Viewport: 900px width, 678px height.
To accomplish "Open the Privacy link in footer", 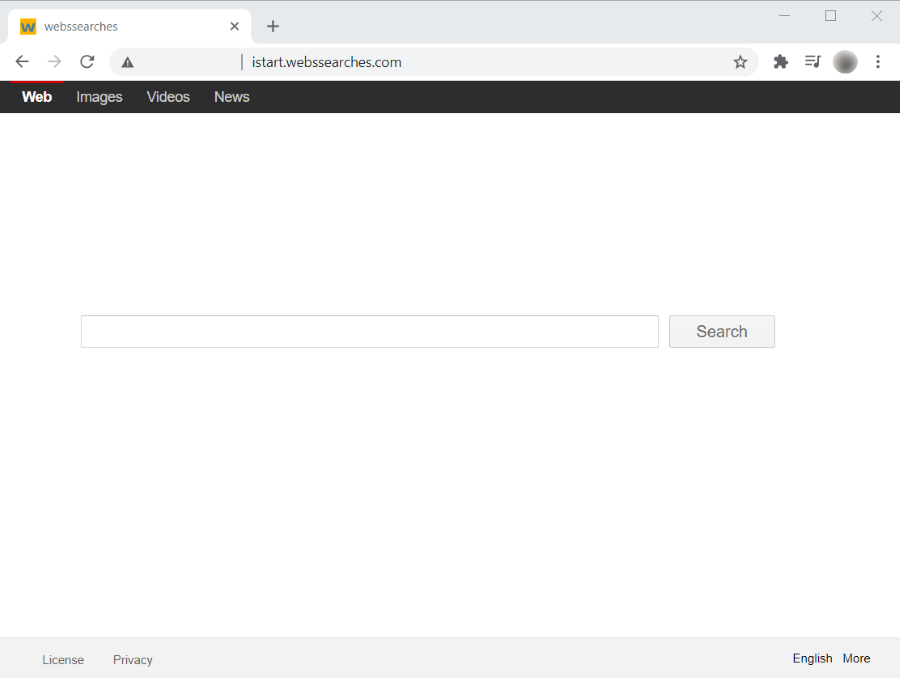I will click(133, 660).
